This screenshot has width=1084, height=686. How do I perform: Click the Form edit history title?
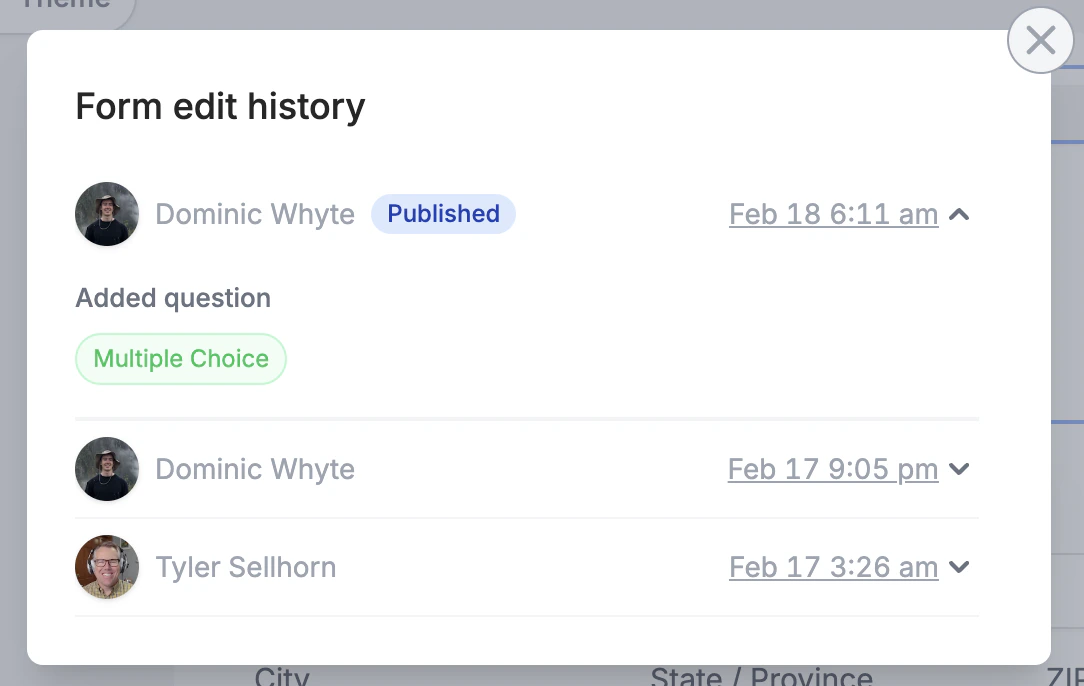[x=220, y=106]
